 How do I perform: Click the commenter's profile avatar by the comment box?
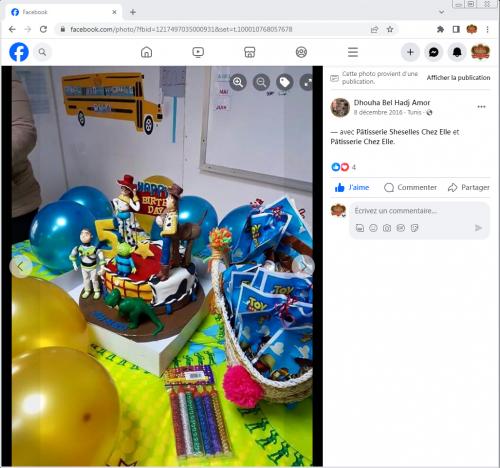coord(338,211)
